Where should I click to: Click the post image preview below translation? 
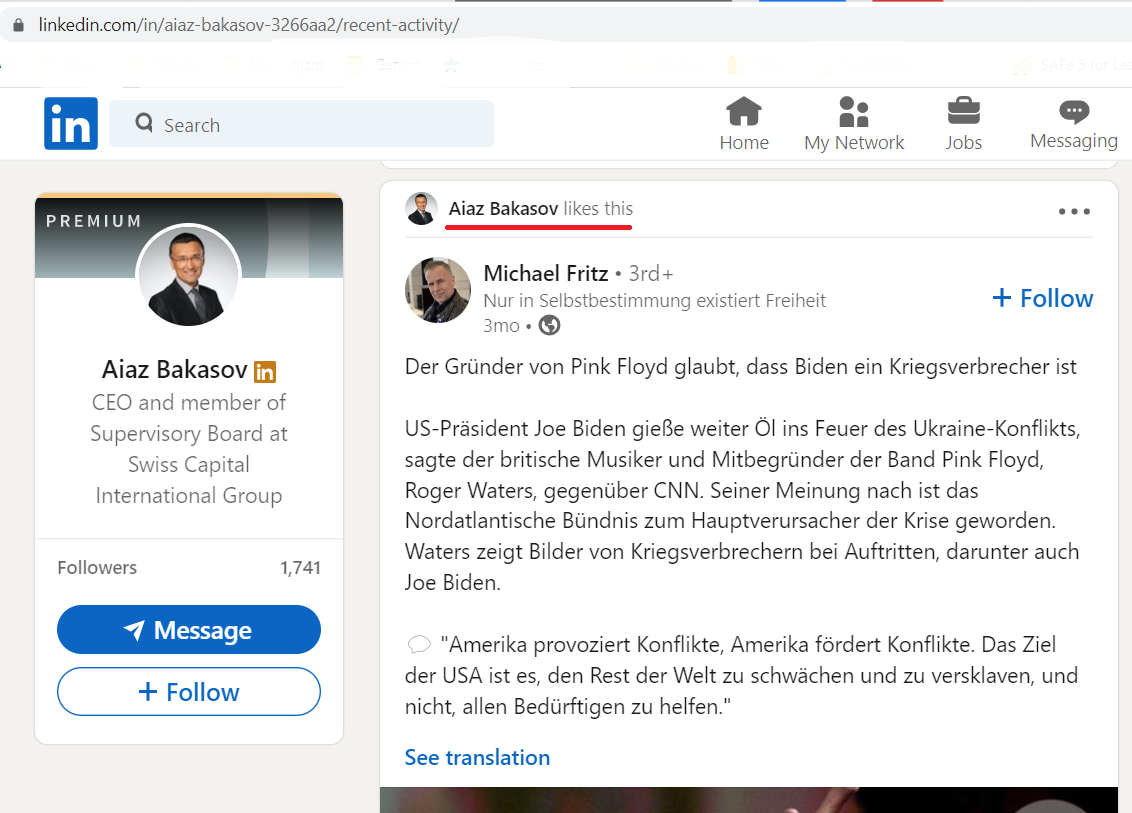click(x=749, y=800)
